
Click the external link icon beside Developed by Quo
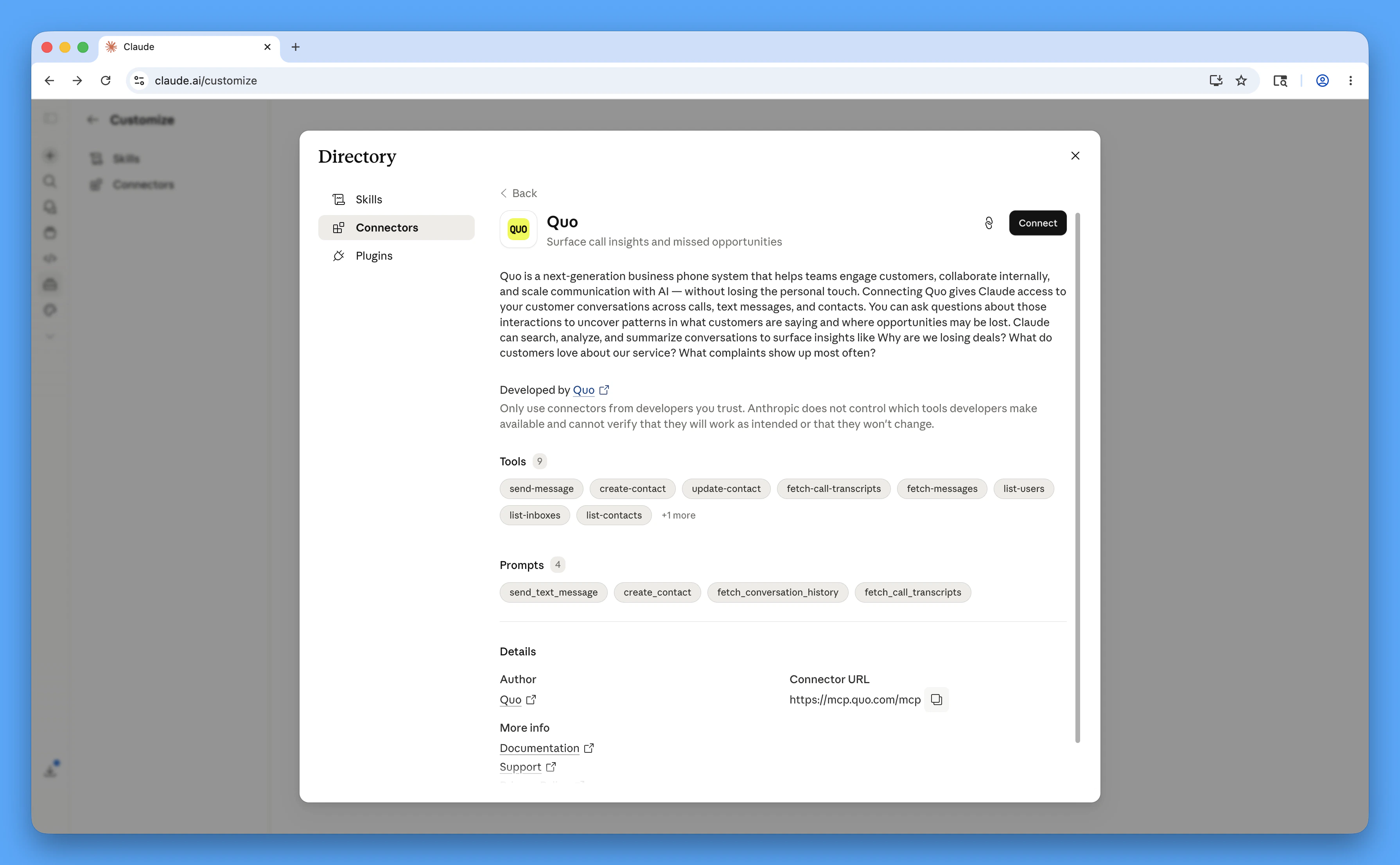click(x=604, y=390)
